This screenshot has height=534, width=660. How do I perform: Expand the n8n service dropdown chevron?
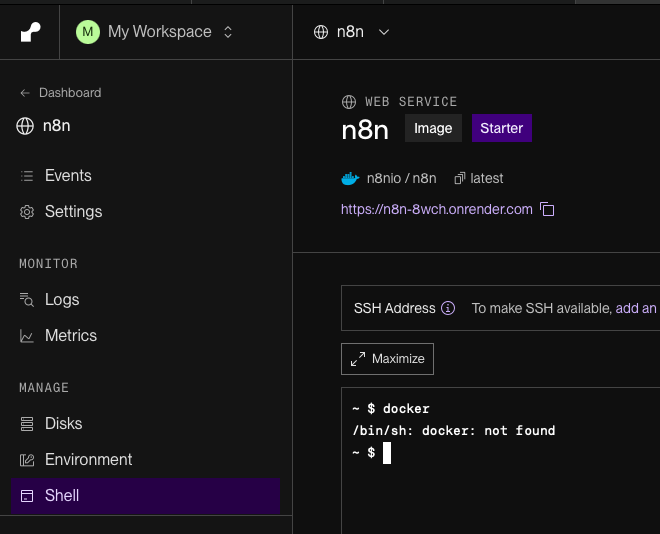tap(383, 32)
